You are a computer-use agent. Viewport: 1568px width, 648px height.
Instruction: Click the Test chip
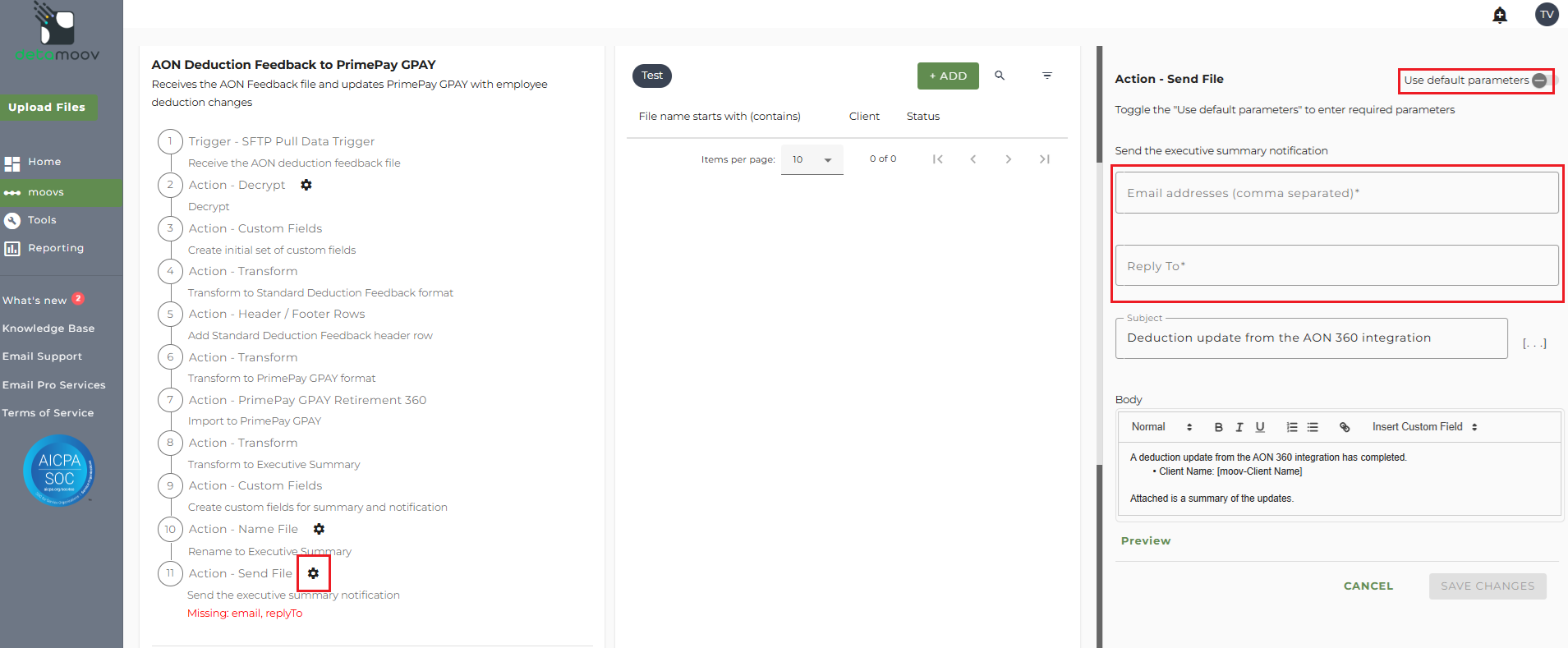pyautogui.click(x=652, y=76)
